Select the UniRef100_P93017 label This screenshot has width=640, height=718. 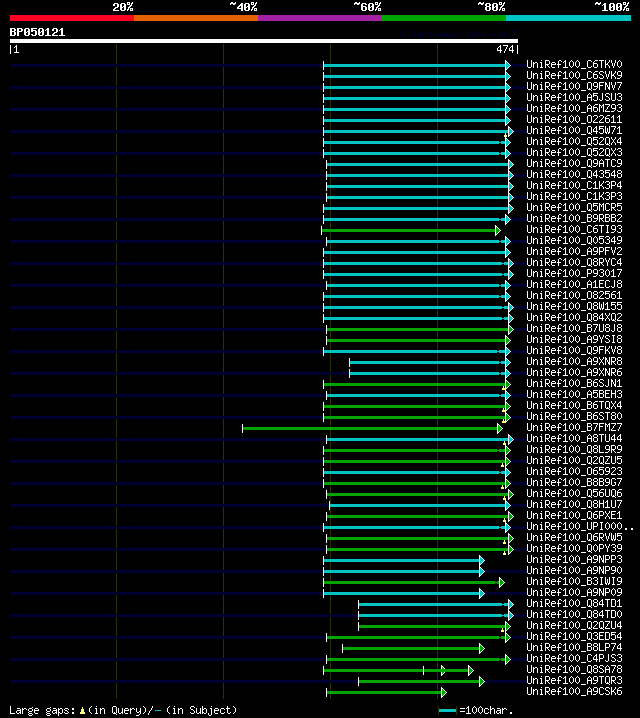pyautogui.click(x=574, y=273)
